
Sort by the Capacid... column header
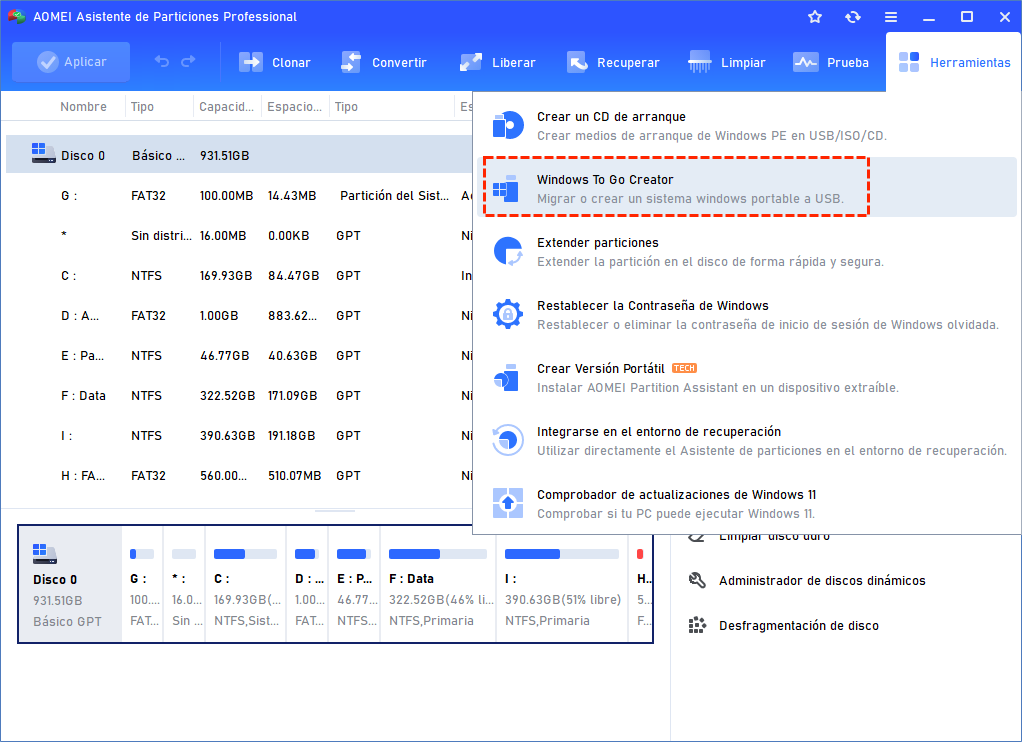226,106
